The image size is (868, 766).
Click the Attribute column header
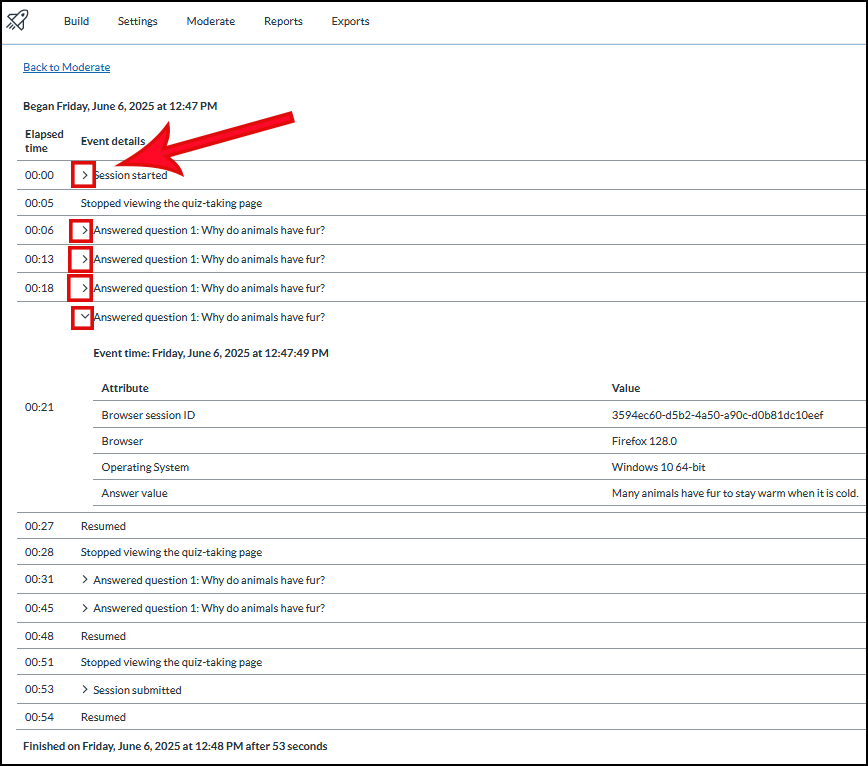(x=125, y=388)
